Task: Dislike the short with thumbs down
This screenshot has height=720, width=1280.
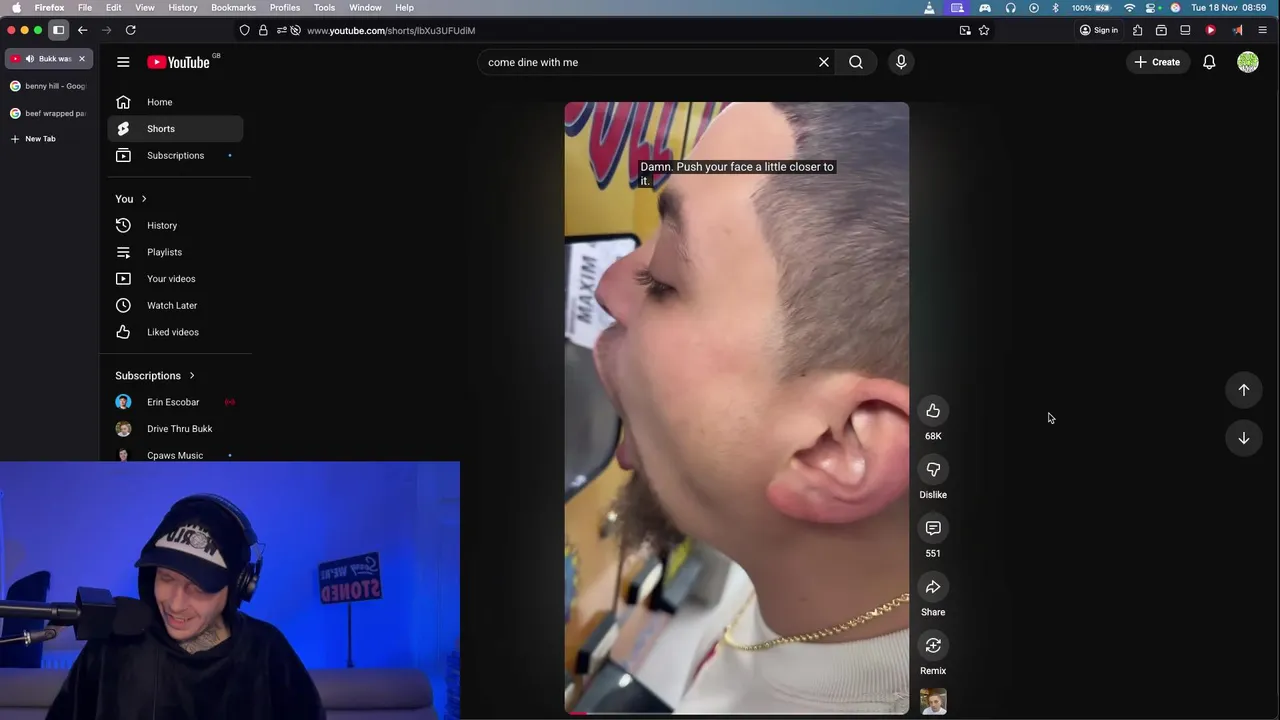Action: (x=933, y=470)
